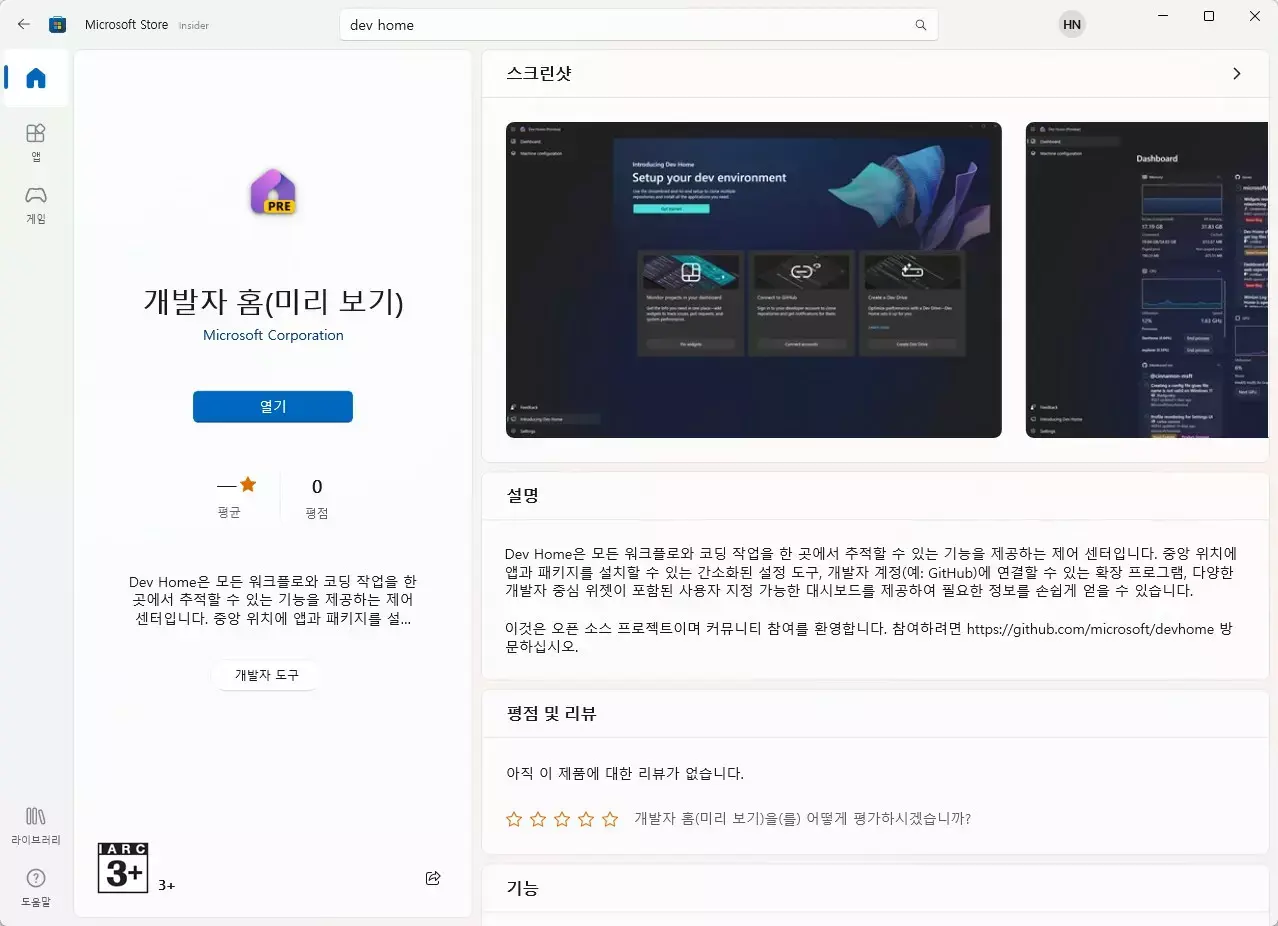Select the Home icon in the sidebar
Screen dimensions: 1278x926
coord(35,79)
